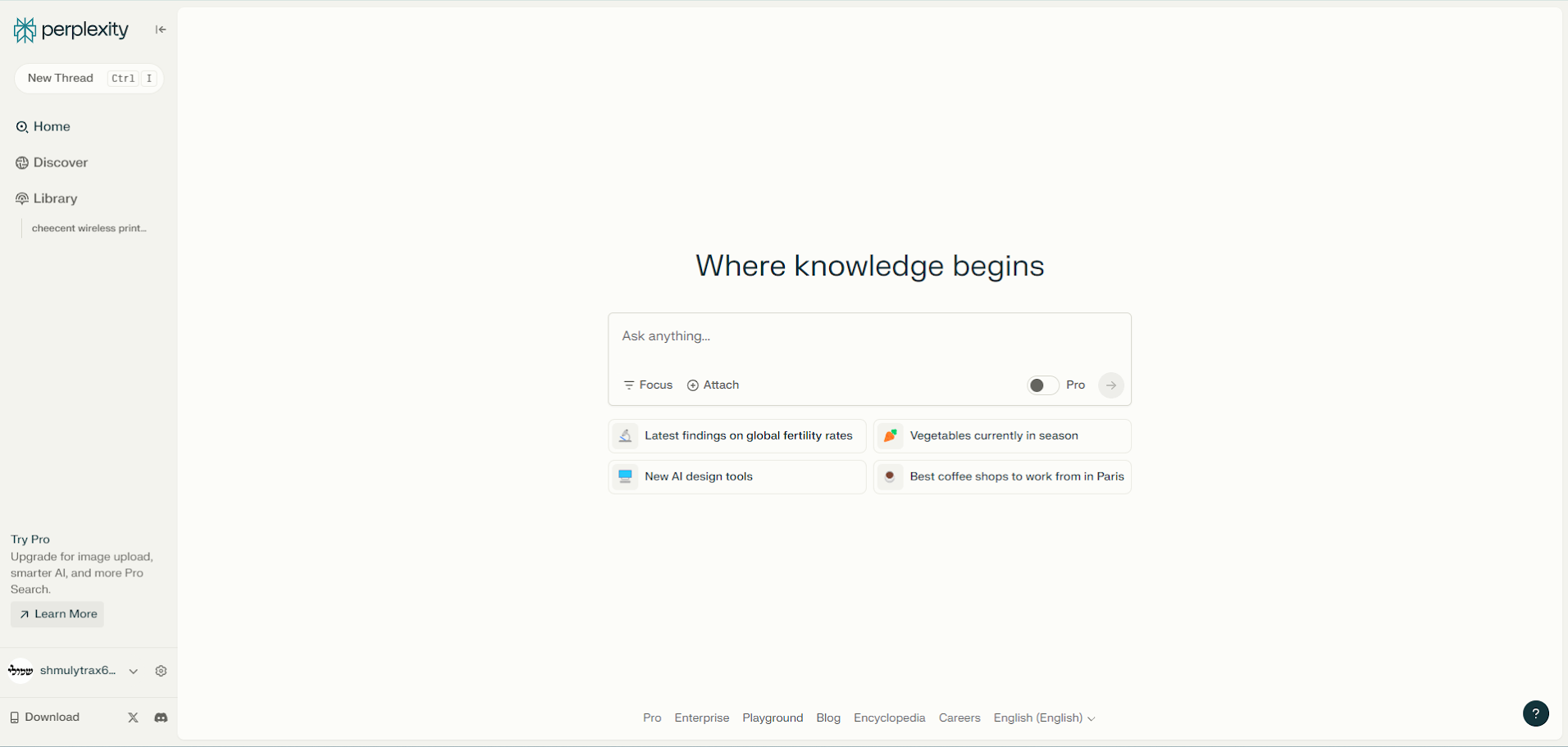The height and width of the screenshot is (747, 1568).
Task: Open the Focus selector
Action: click(x=648, y=385)
